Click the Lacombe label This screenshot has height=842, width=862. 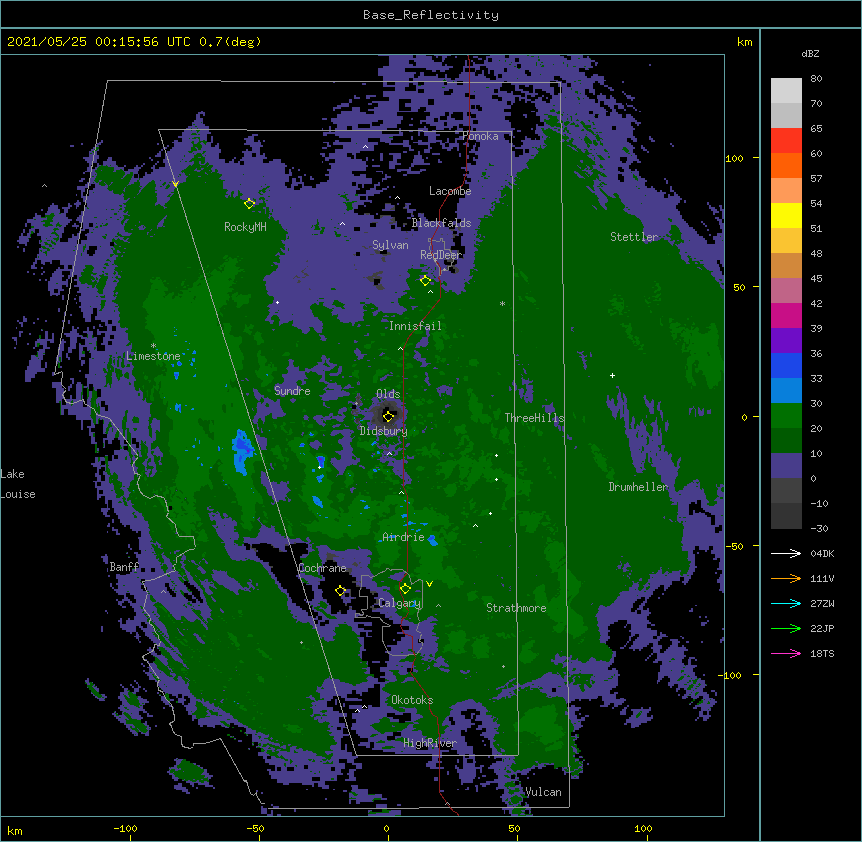pyautogui.click(x=450, y=191)
